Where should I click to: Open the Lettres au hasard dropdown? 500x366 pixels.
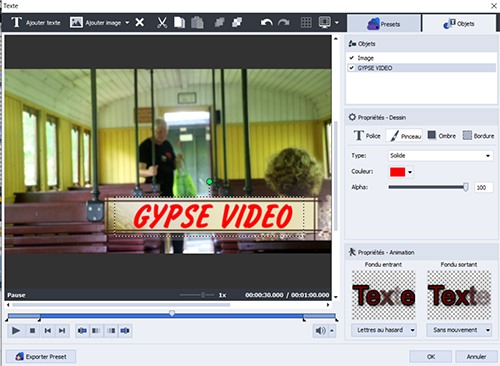tap(384, 330)
